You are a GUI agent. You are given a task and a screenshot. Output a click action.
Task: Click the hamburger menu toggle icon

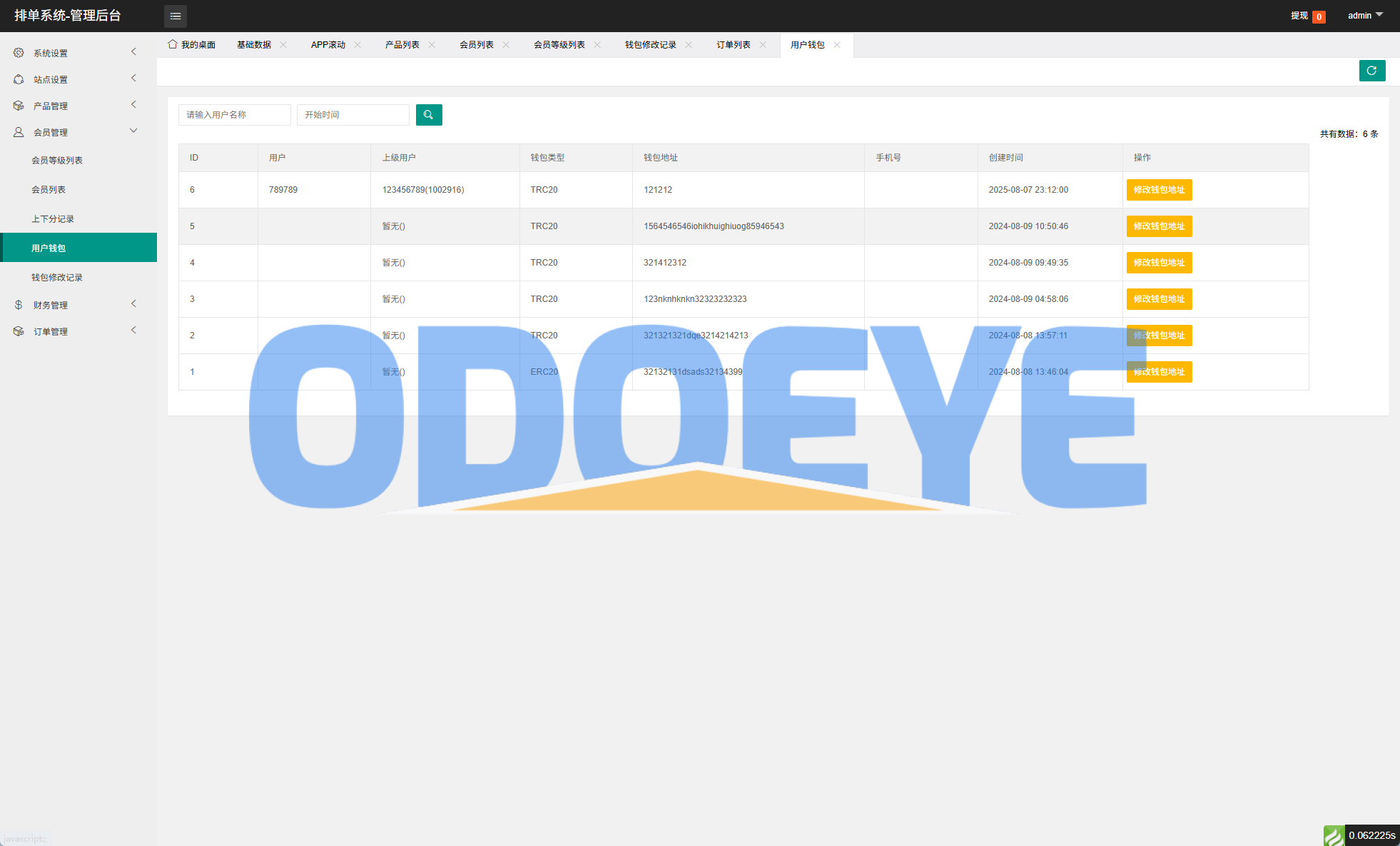point(176,16)
